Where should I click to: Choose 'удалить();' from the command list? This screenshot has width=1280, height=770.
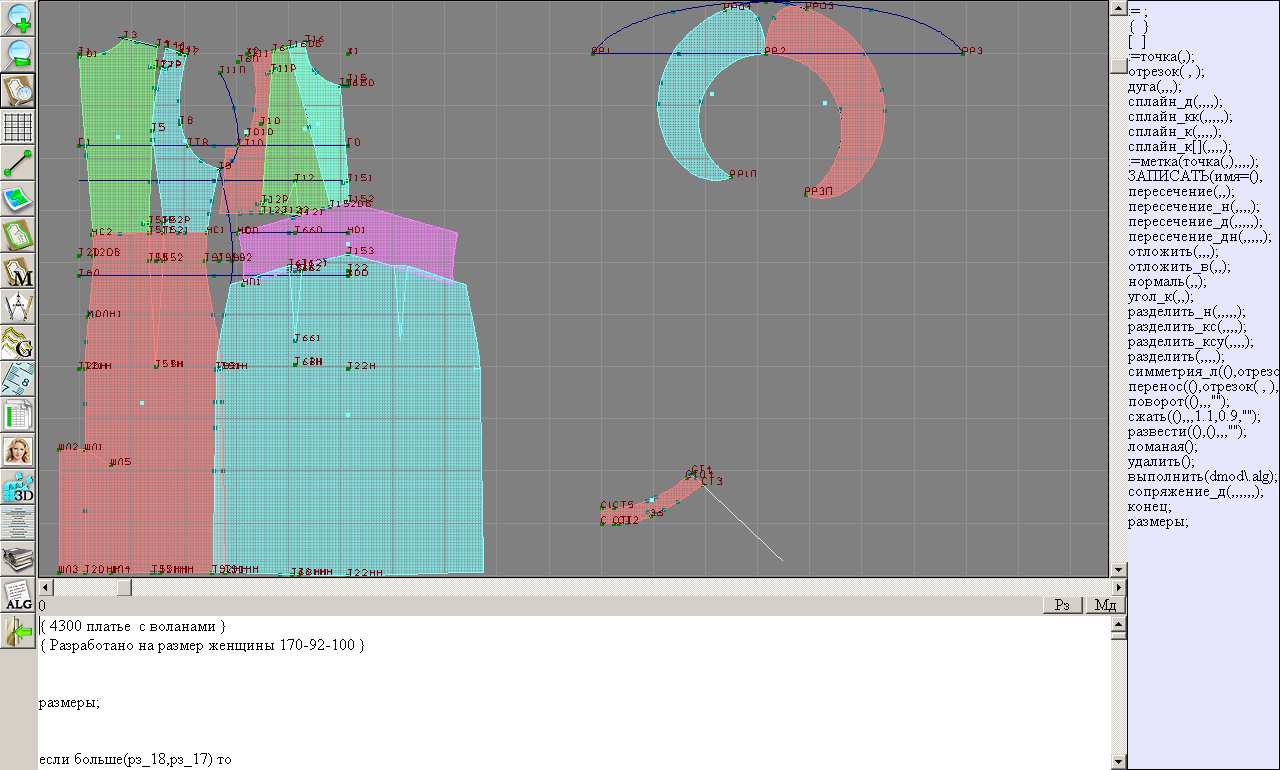tap(1161, 462)
